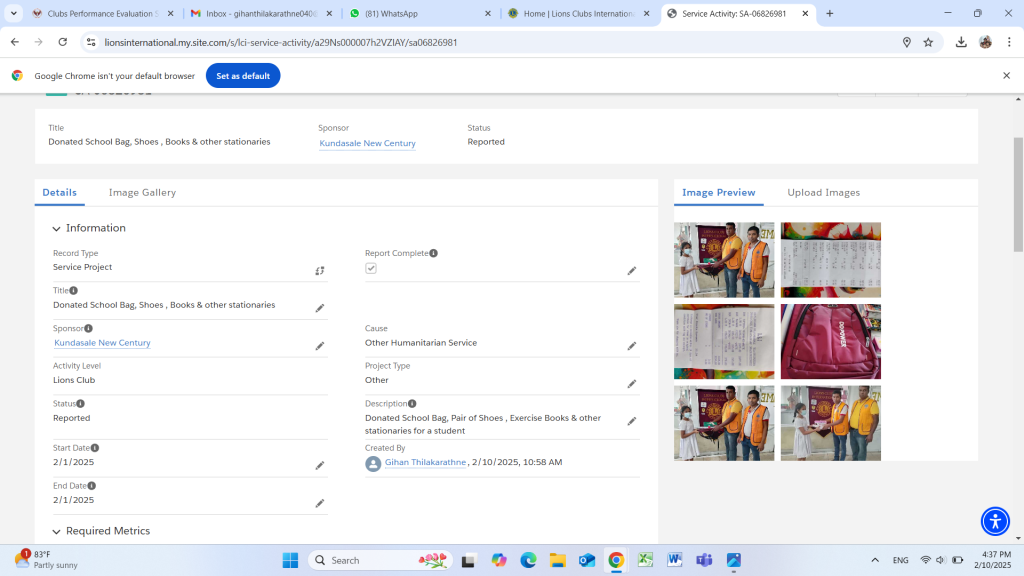Open Gihan Thilakarathne profile link
1024x576 pixels.
click(425, 462)
